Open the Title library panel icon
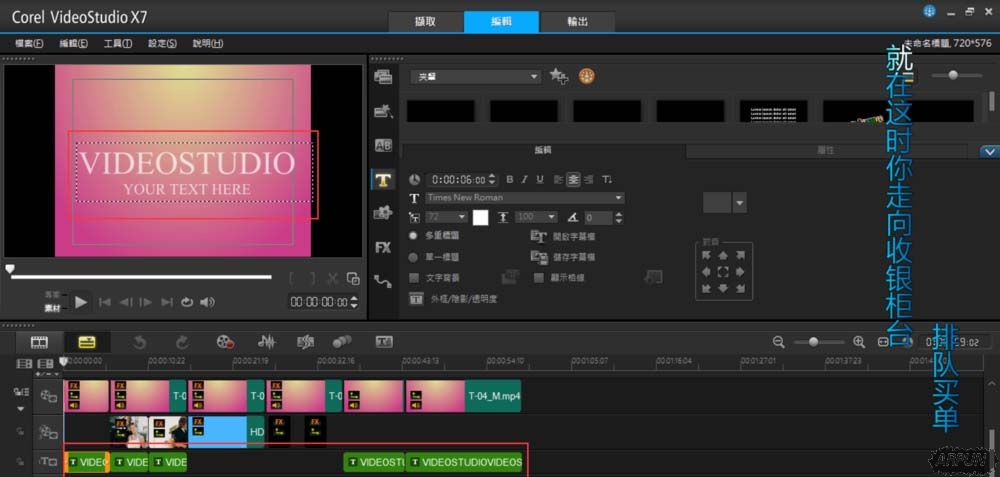Viewport: 1000px width, 477px height. pyautogui.click(x=383, y=180)
